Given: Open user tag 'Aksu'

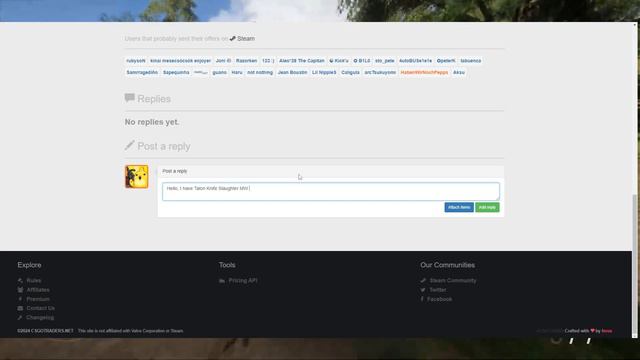Looking at the screenshot, I should (x=459, y=72).
